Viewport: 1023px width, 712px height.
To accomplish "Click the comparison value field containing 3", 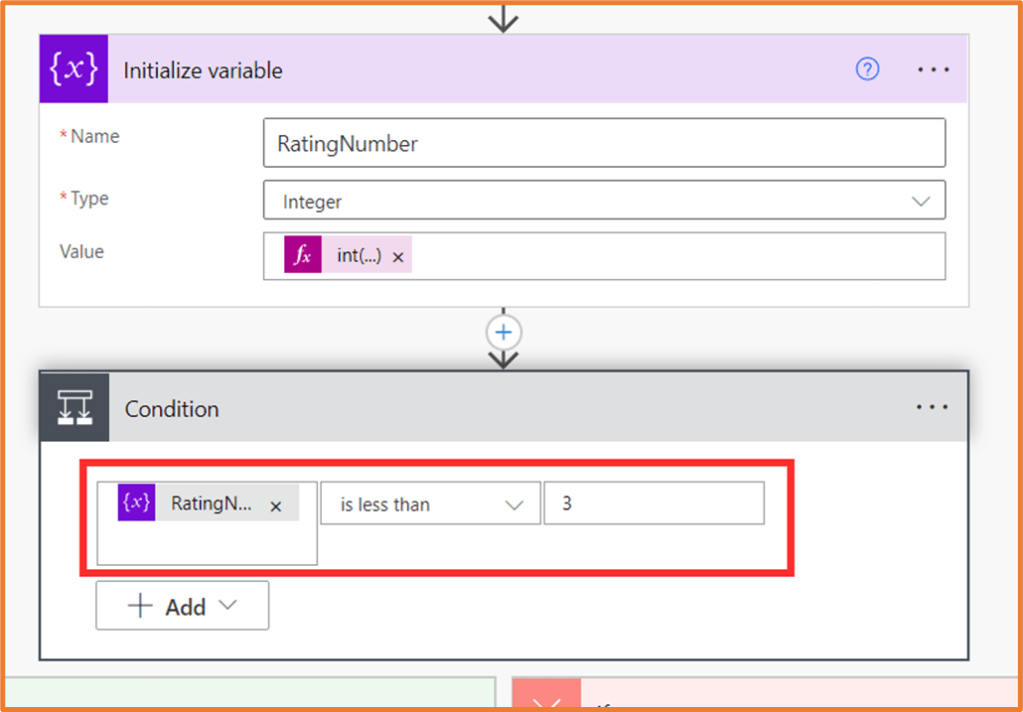I will 653,503.
